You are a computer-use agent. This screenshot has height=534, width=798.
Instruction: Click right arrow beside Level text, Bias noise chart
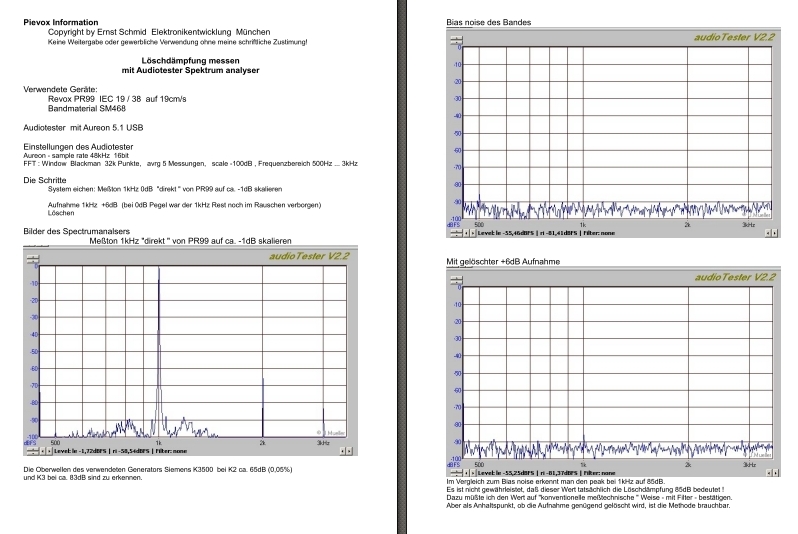point(473,233)
